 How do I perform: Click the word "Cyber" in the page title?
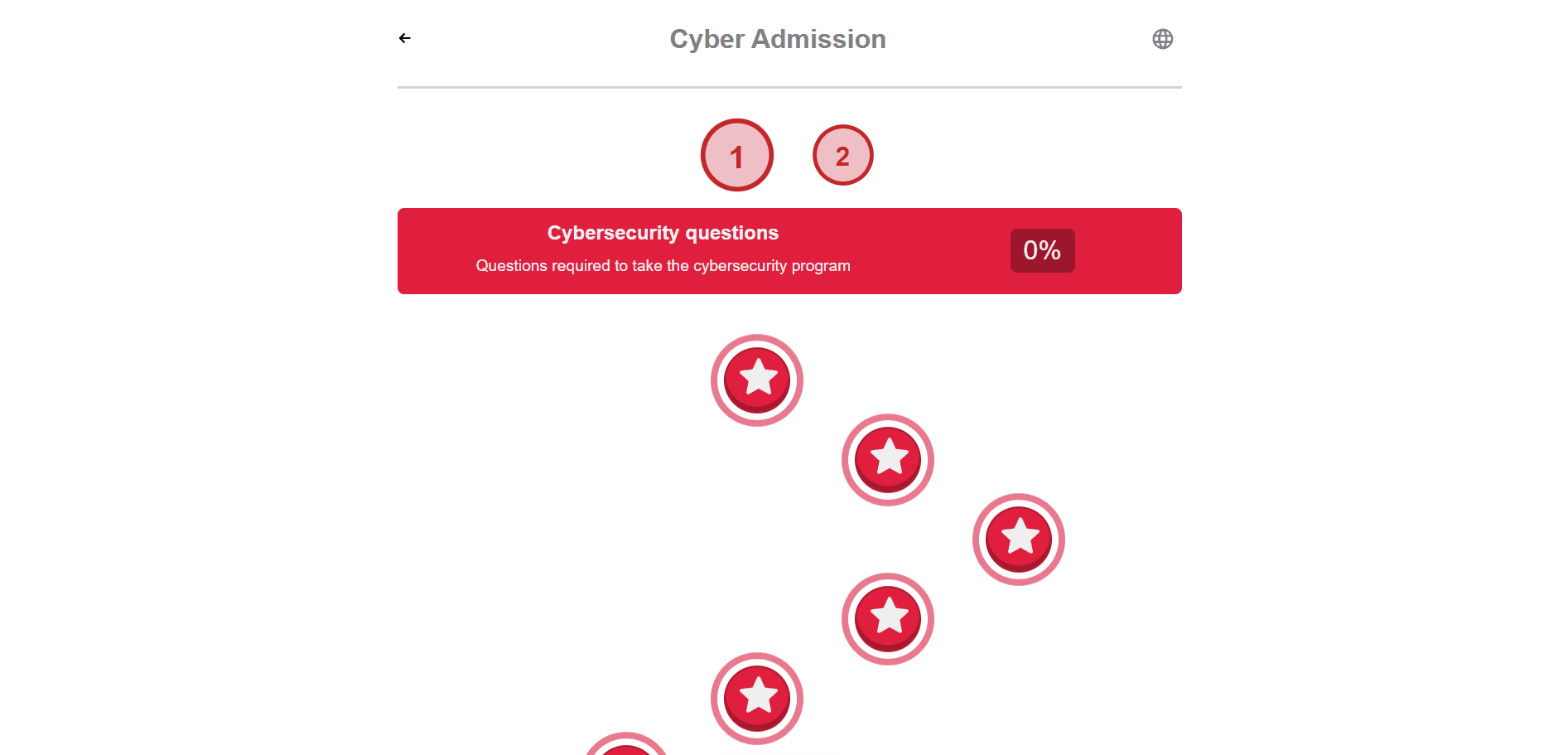pyautogui.click(x=707, y=39)
